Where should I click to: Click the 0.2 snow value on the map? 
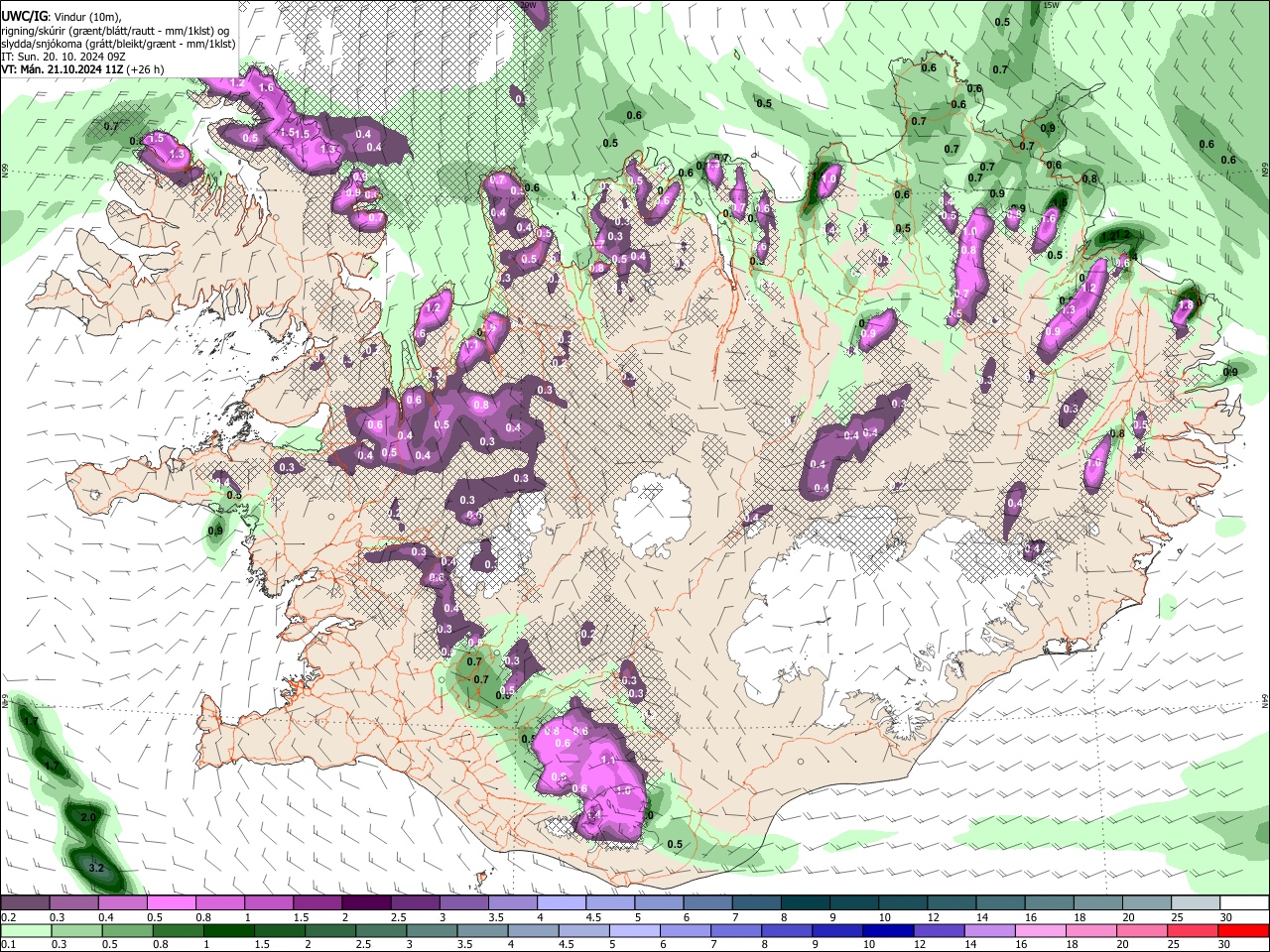587,633
